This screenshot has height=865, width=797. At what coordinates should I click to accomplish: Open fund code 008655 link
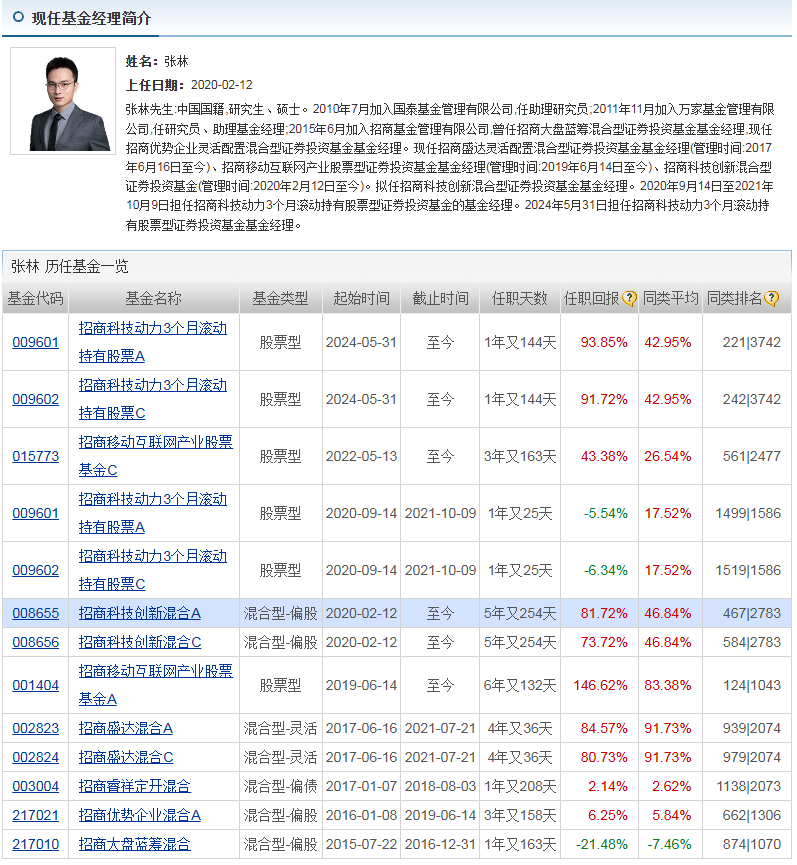pyautogui.click(x=35, y=613)
